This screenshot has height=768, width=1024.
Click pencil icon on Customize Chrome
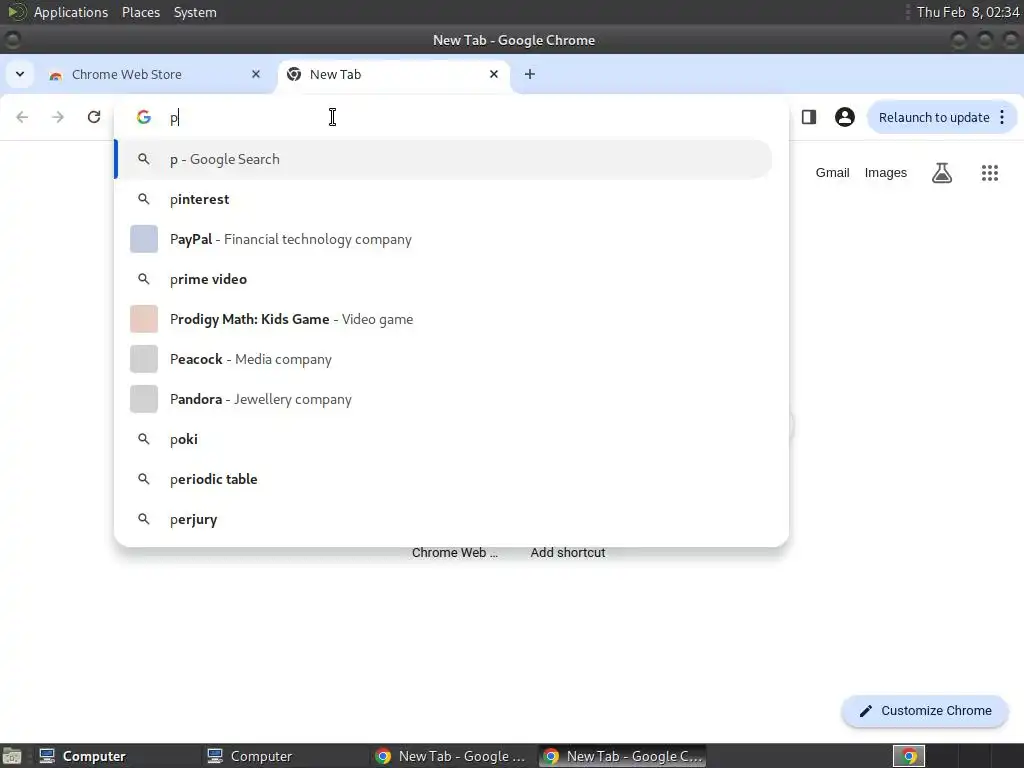pyautogui.click(x=865, y=711)
